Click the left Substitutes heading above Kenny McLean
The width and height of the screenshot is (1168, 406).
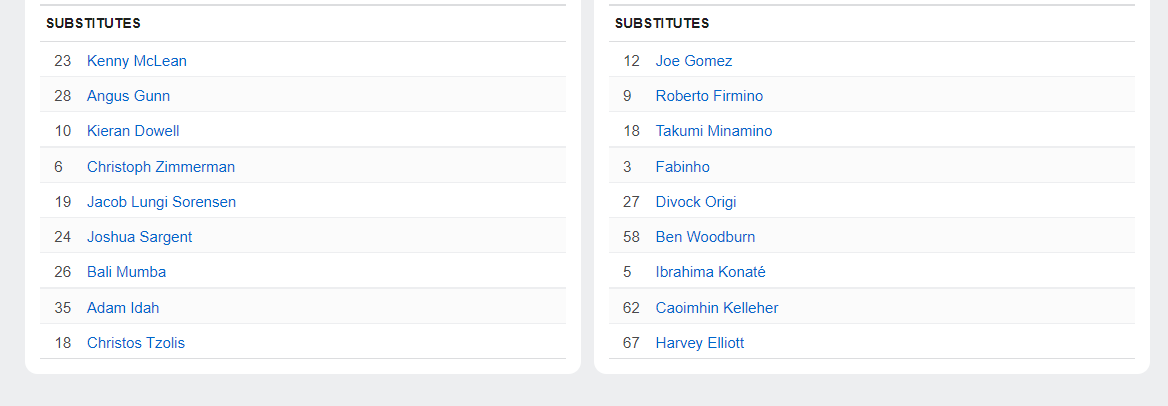pos(93,23)
